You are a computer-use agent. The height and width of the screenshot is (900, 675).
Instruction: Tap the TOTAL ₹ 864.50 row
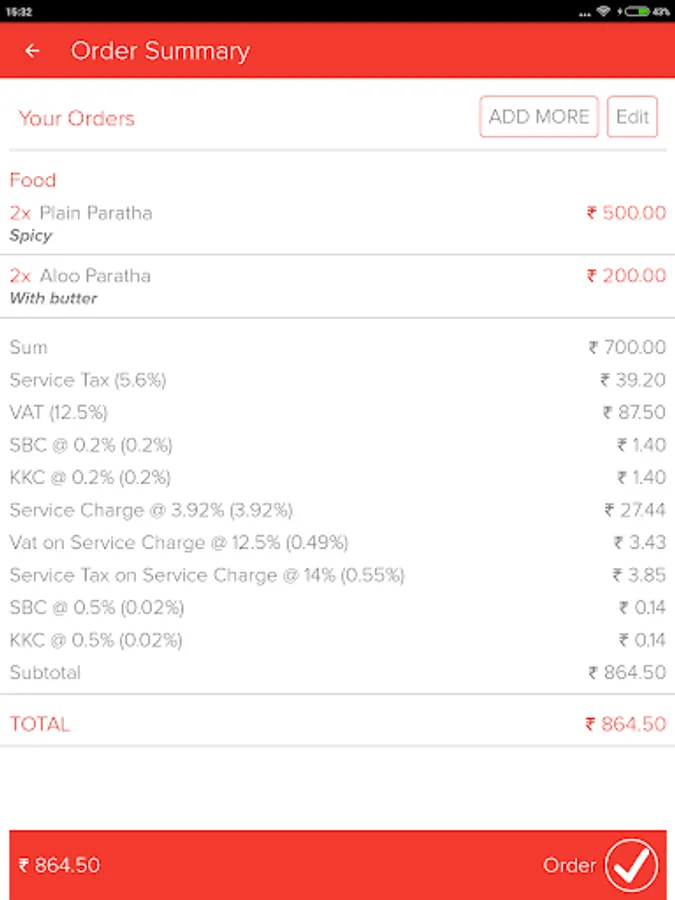click(338, 724)
